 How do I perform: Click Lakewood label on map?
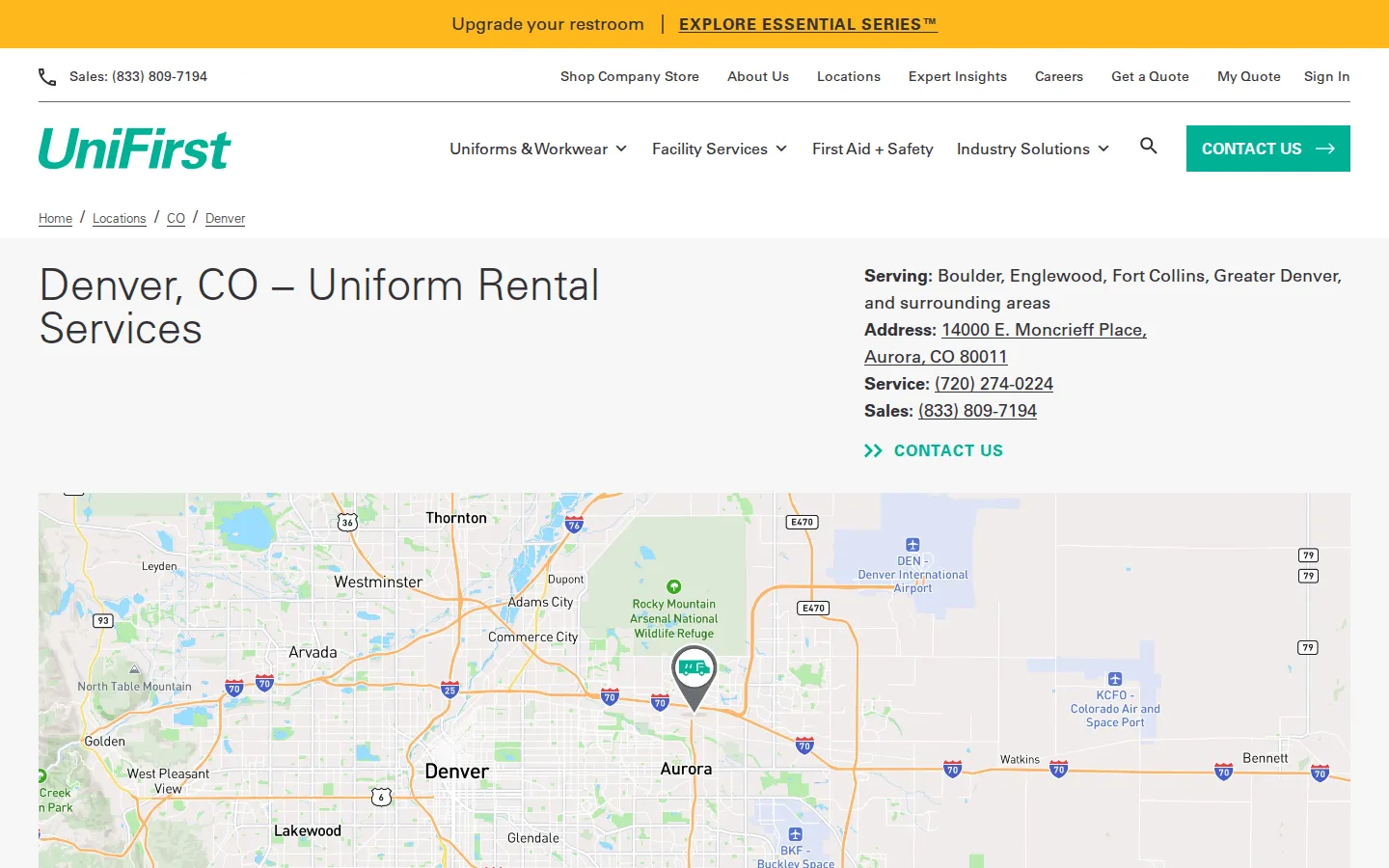pos(308,830)
